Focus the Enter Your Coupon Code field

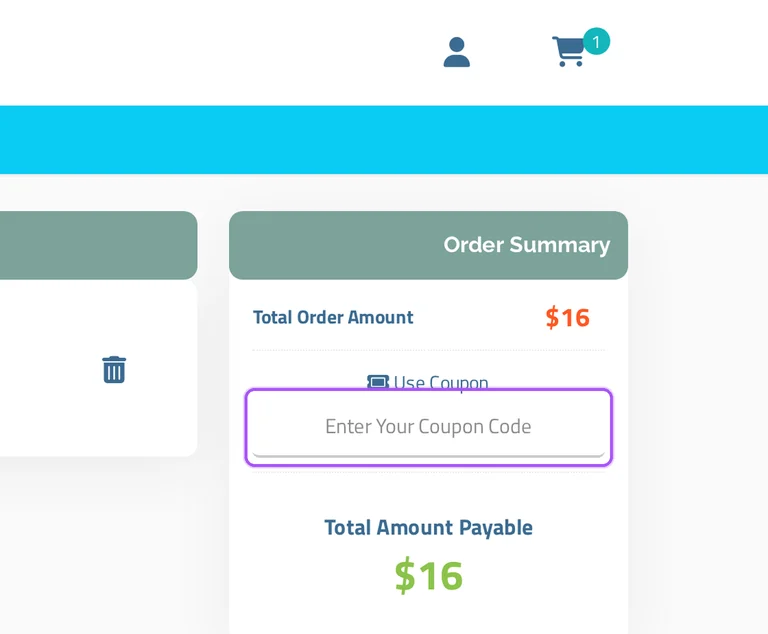[429, 427]
